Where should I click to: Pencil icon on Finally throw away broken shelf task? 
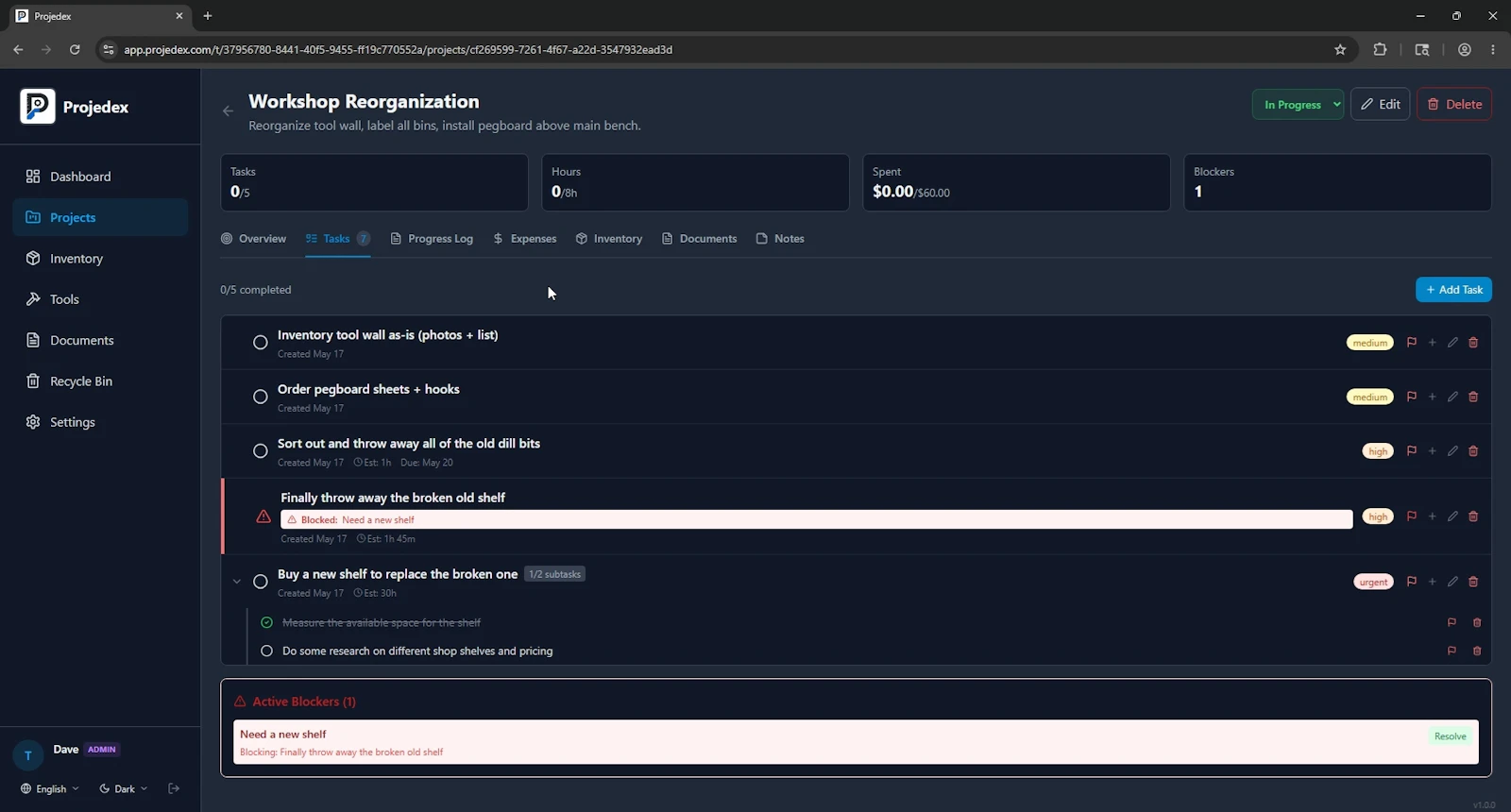(x=1452, y=516)
